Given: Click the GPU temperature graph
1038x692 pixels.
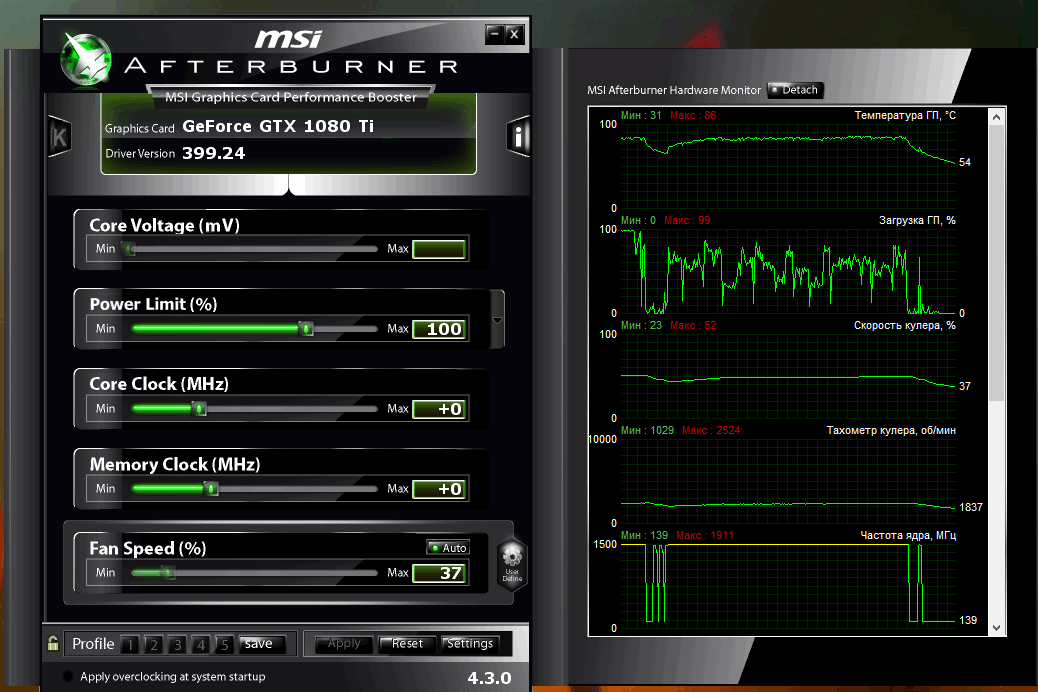Looking at the screenshot, I should (788, 166).
